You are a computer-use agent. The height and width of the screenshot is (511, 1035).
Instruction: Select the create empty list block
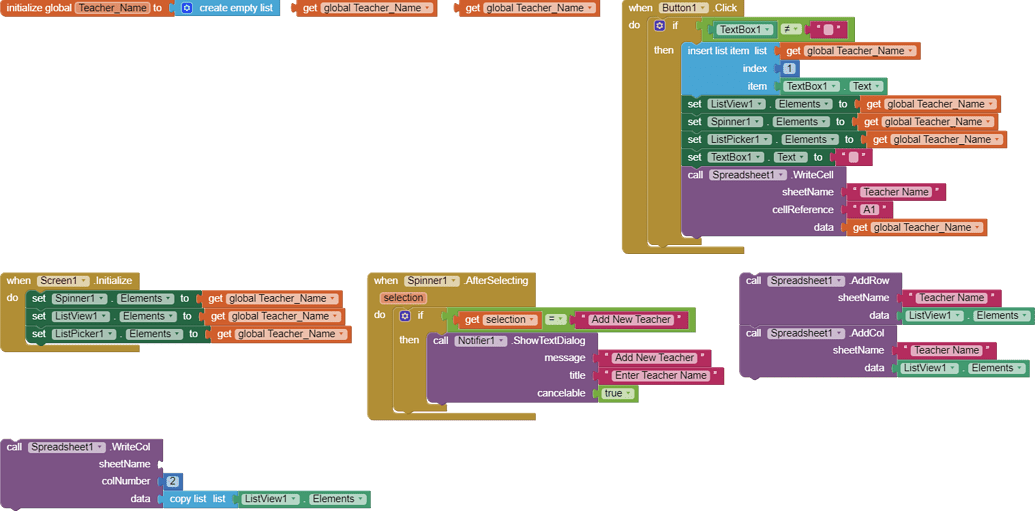click(228, 9)
